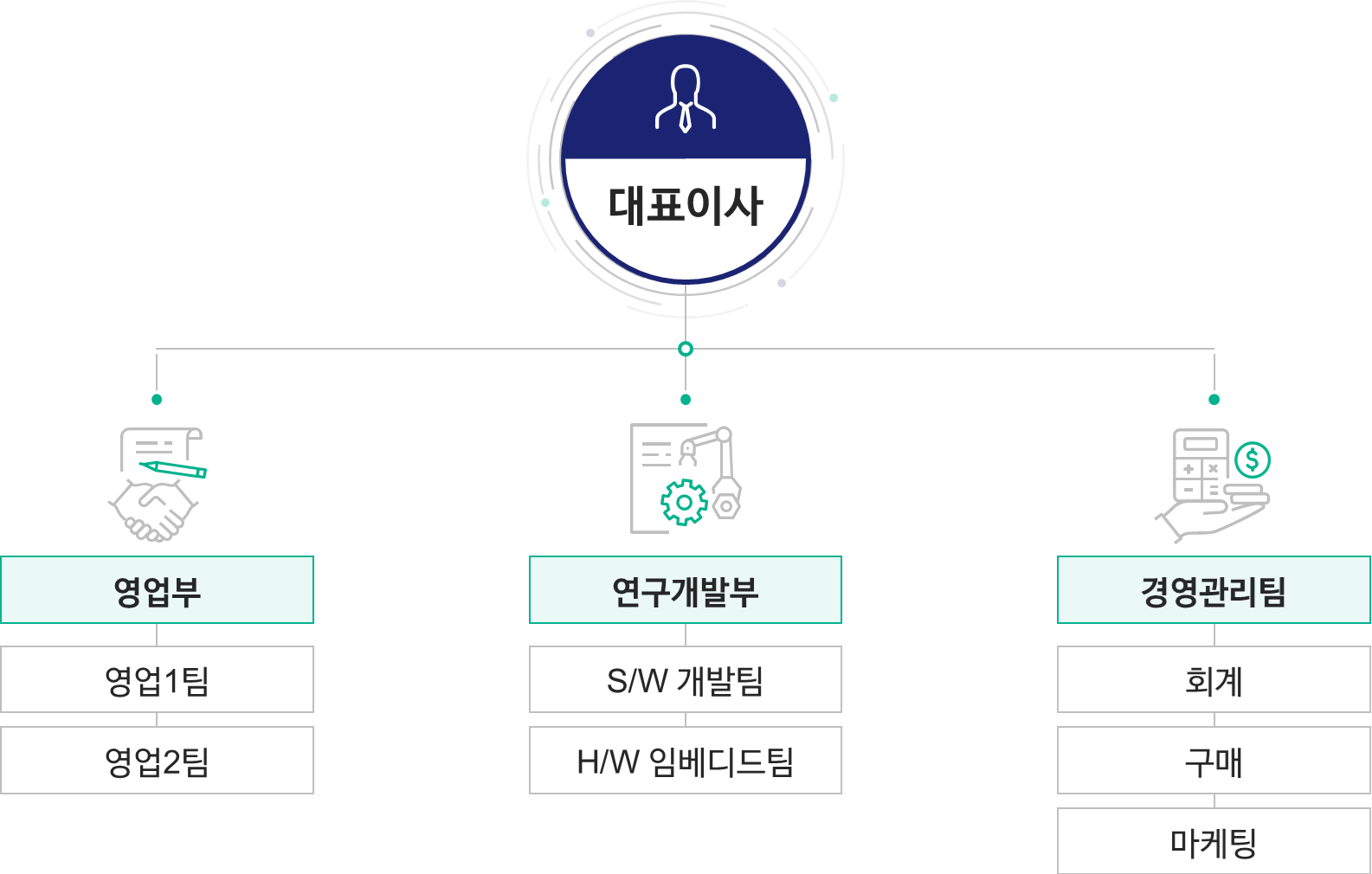Click the CEO person icon in the circle

tap(686, 99)
